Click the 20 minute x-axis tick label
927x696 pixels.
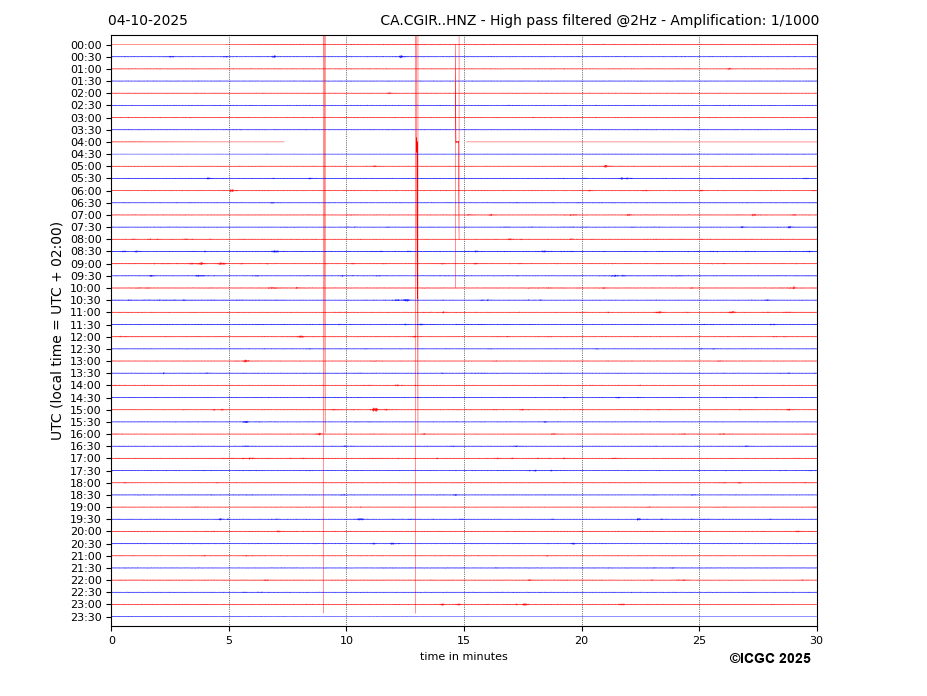(x=581, y=641)
